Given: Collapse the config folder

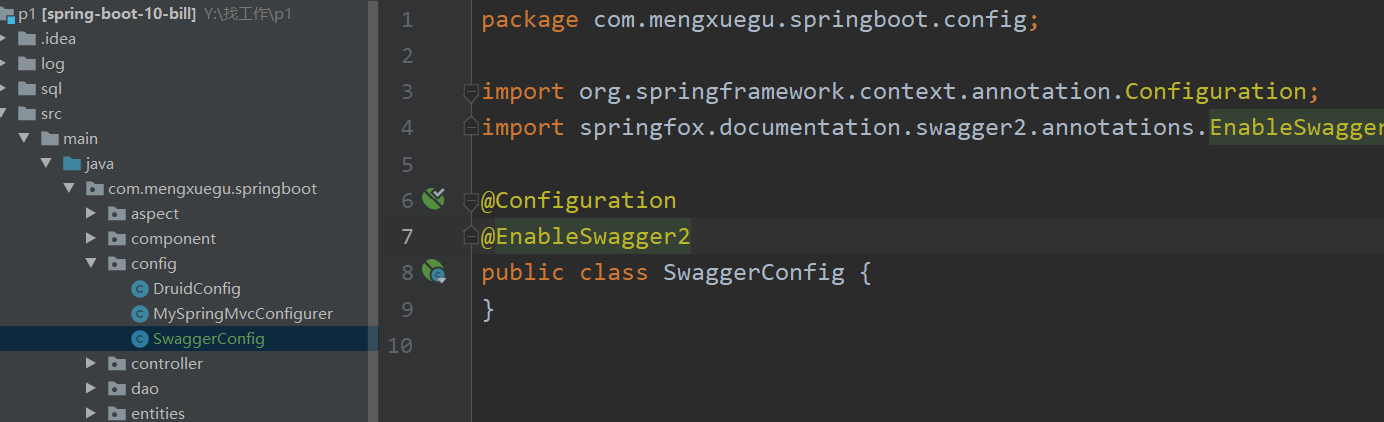Looking at the screenshot, I should pos(91,264).
